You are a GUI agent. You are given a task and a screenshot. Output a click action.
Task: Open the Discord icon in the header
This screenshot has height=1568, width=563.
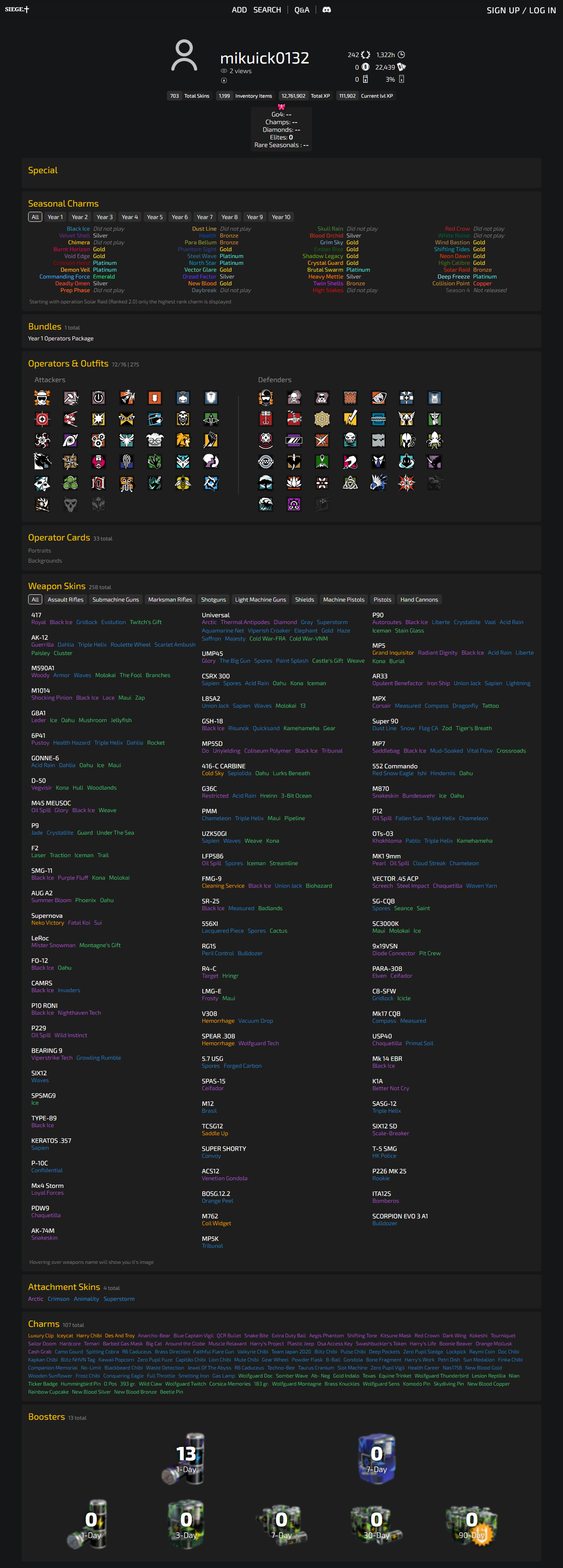[x=327, y=10]
